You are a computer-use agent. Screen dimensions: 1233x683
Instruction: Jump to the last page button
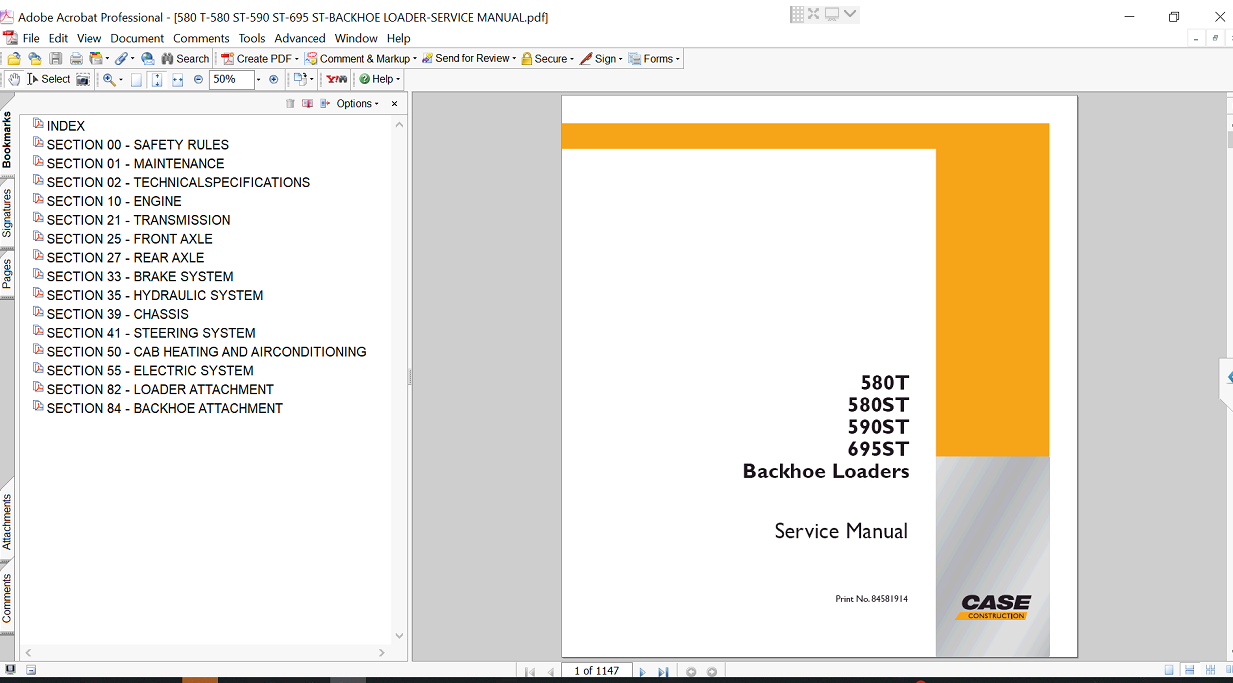663,672
